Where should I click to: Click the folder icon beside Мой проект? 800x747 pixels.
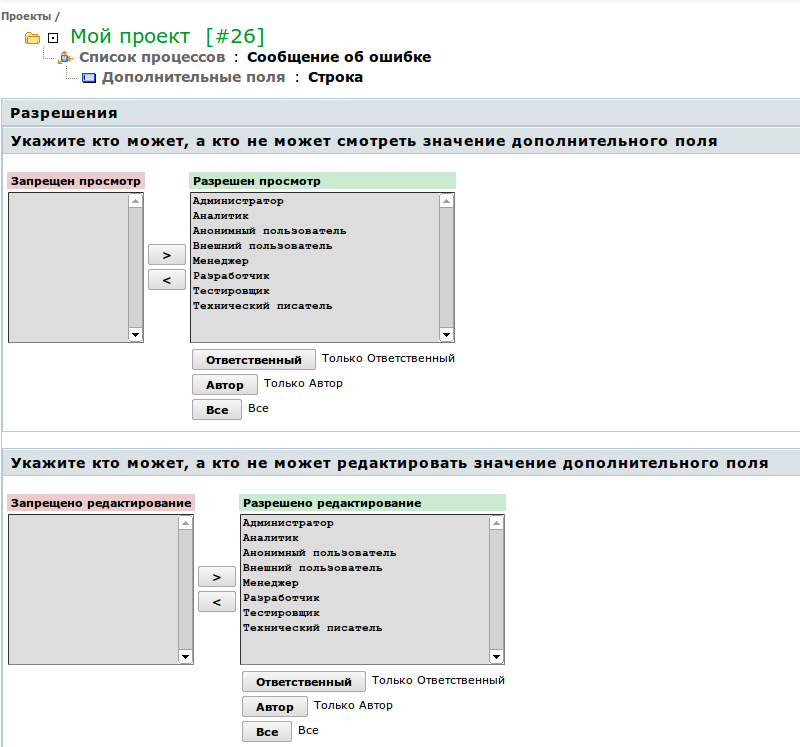(32, 38)
